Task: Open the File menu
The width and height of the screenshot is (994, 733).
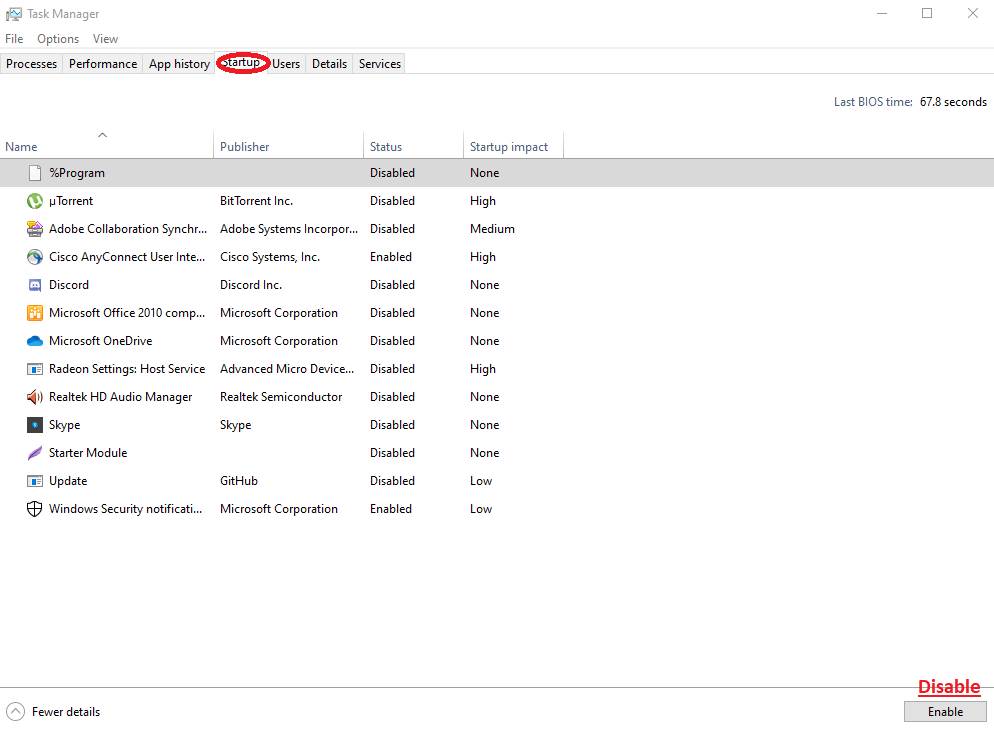Action: pyautogui.click(x=14, y=39)
